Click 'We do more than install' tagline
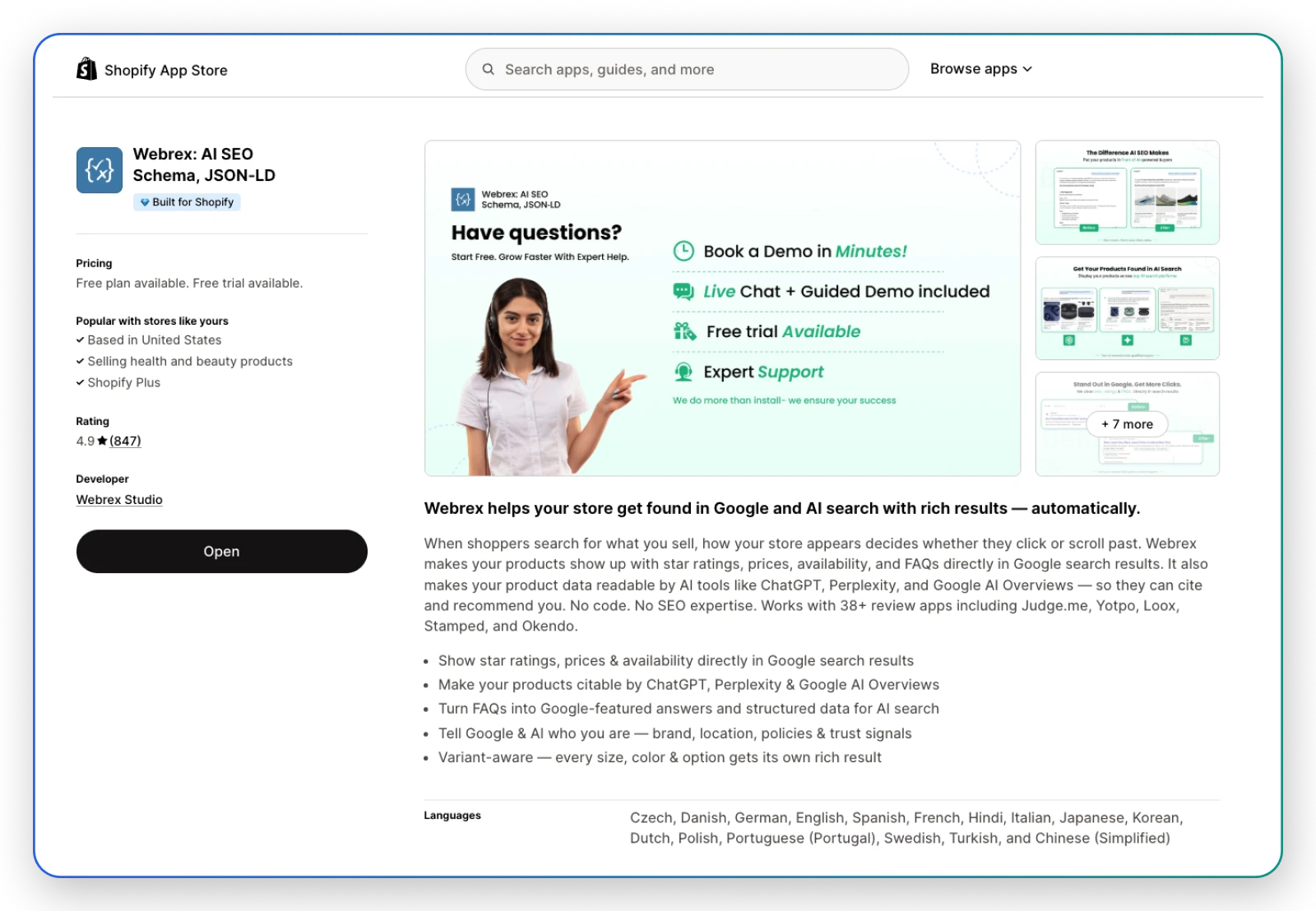This screenshot has width=1316, height=911. point(785,400)
